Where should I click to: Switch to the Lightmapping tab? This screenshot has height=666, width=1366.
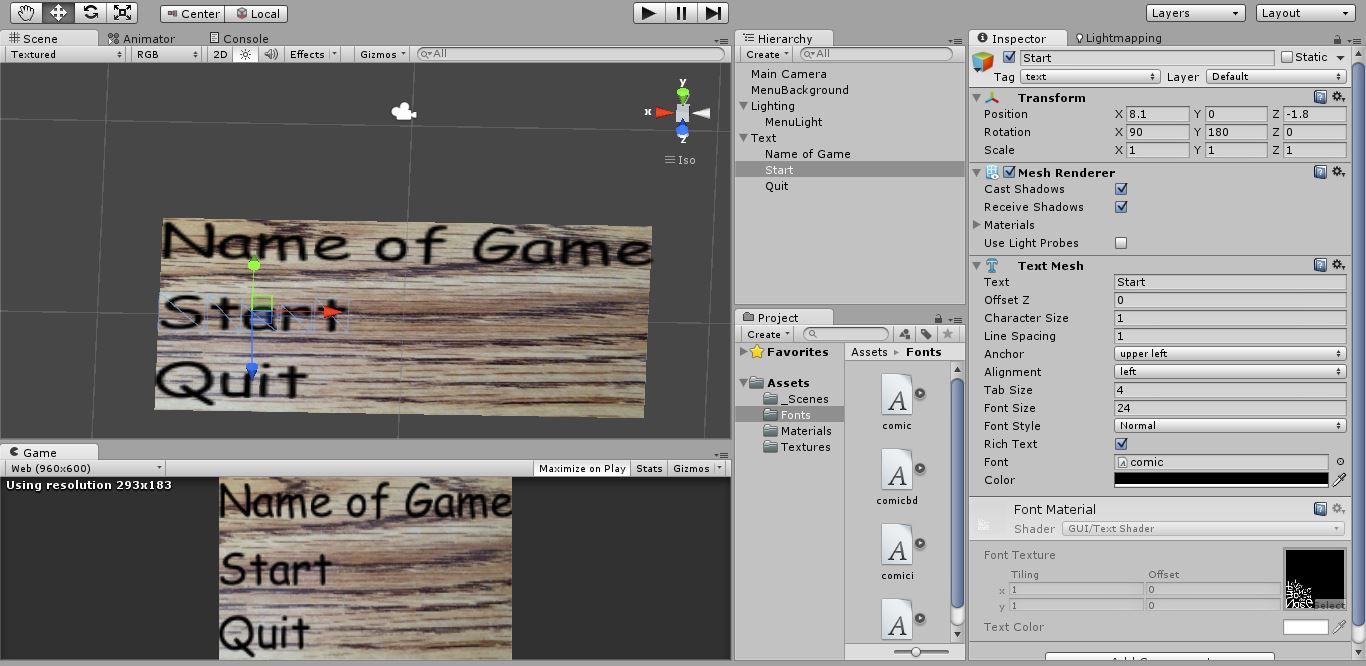pyautogui.click(x=1121, y=37)
